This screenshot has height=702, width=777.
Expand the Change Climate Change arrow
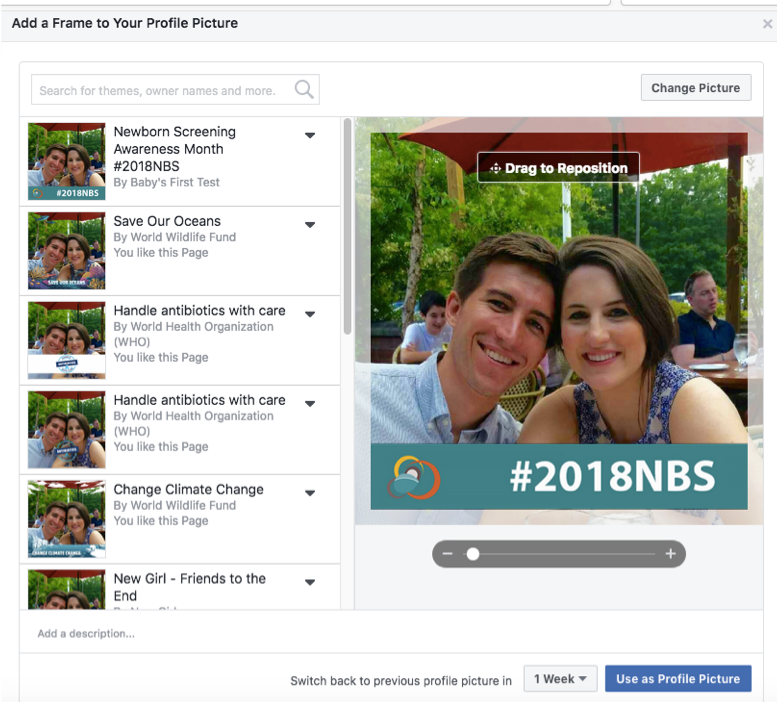[310, 493]
